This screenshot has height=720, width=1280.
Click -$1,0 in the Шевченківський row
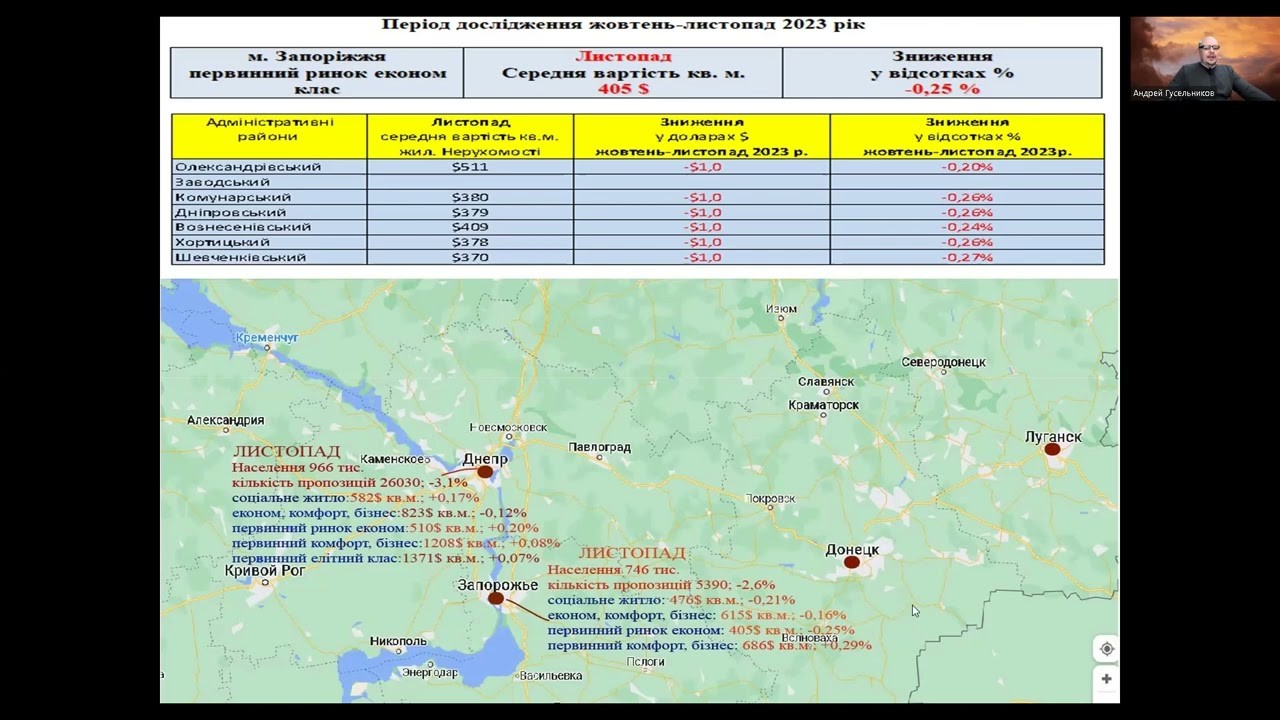point(702,257)
